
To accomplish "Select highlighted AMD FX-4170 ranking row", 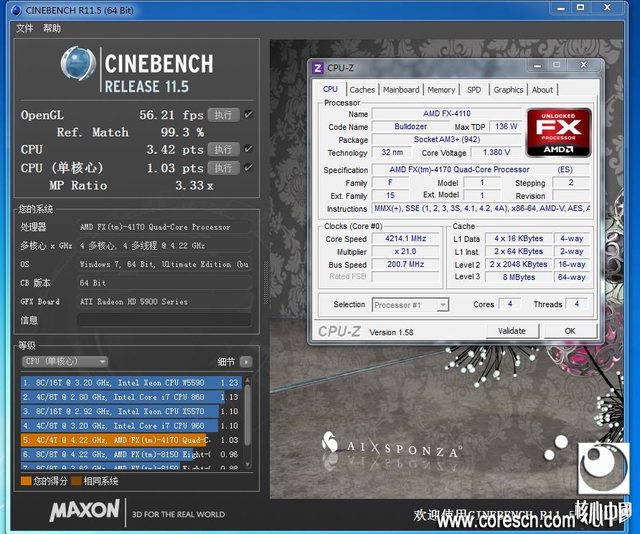I will coord(131,440).
